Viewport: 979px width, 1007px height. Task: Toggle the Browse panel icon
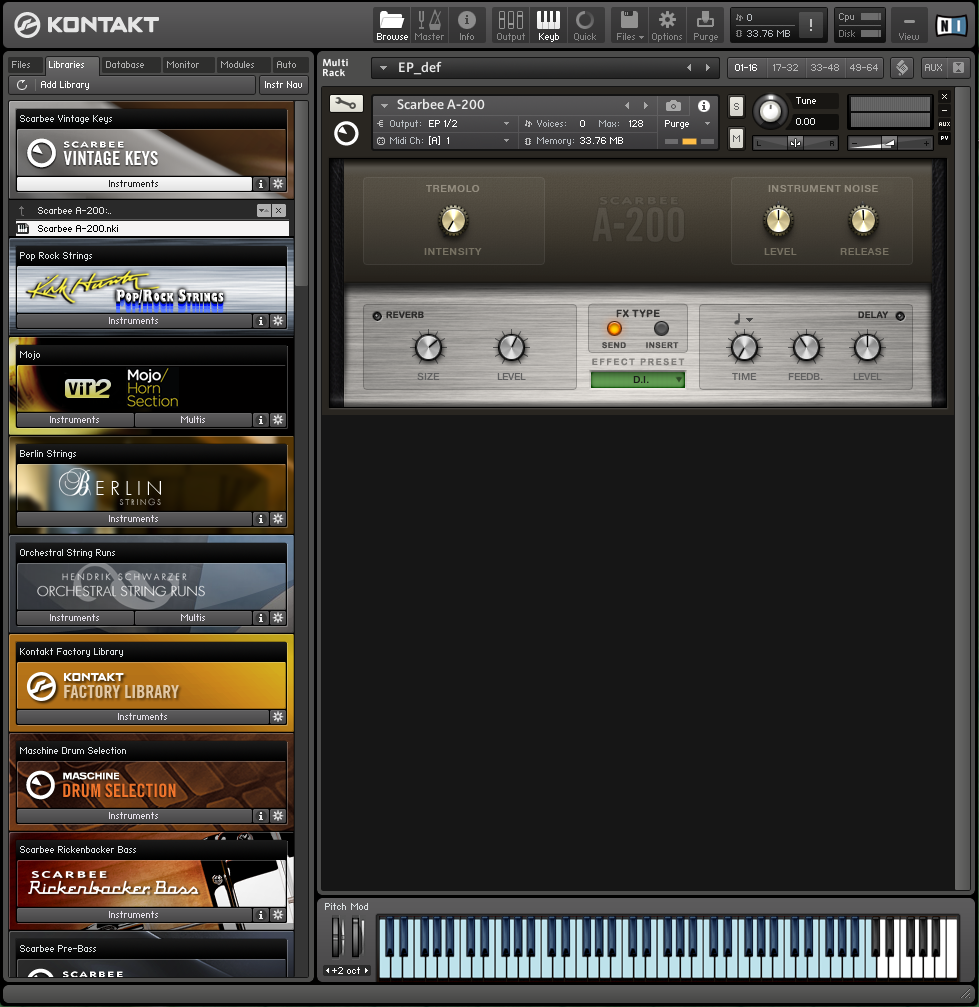point(392,25)
